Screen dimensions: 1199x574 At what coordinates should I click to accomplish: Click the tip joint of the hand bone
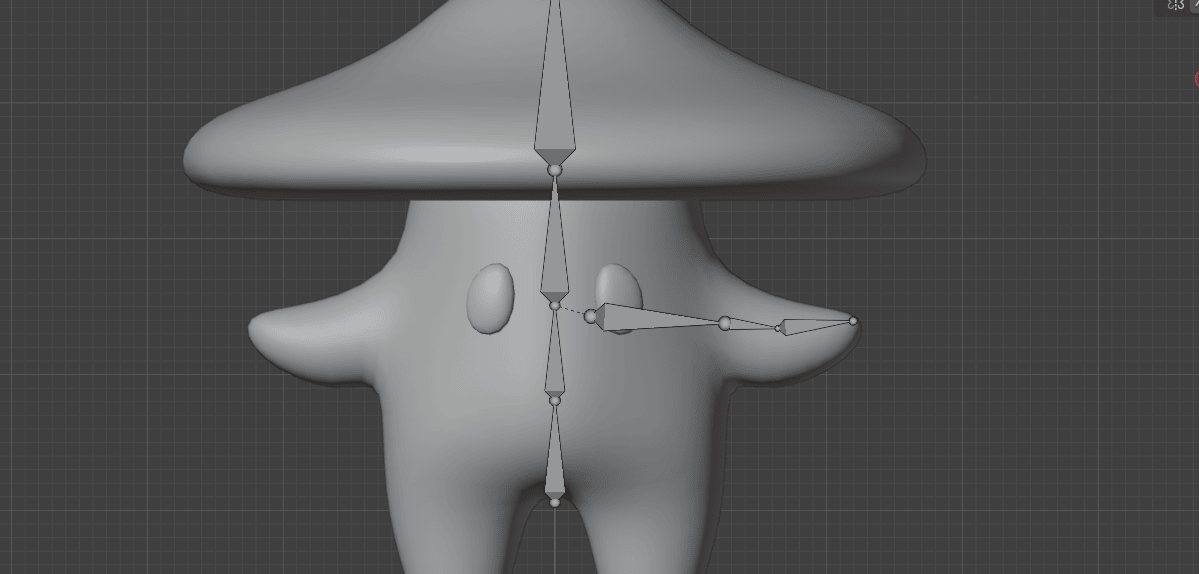853,321
